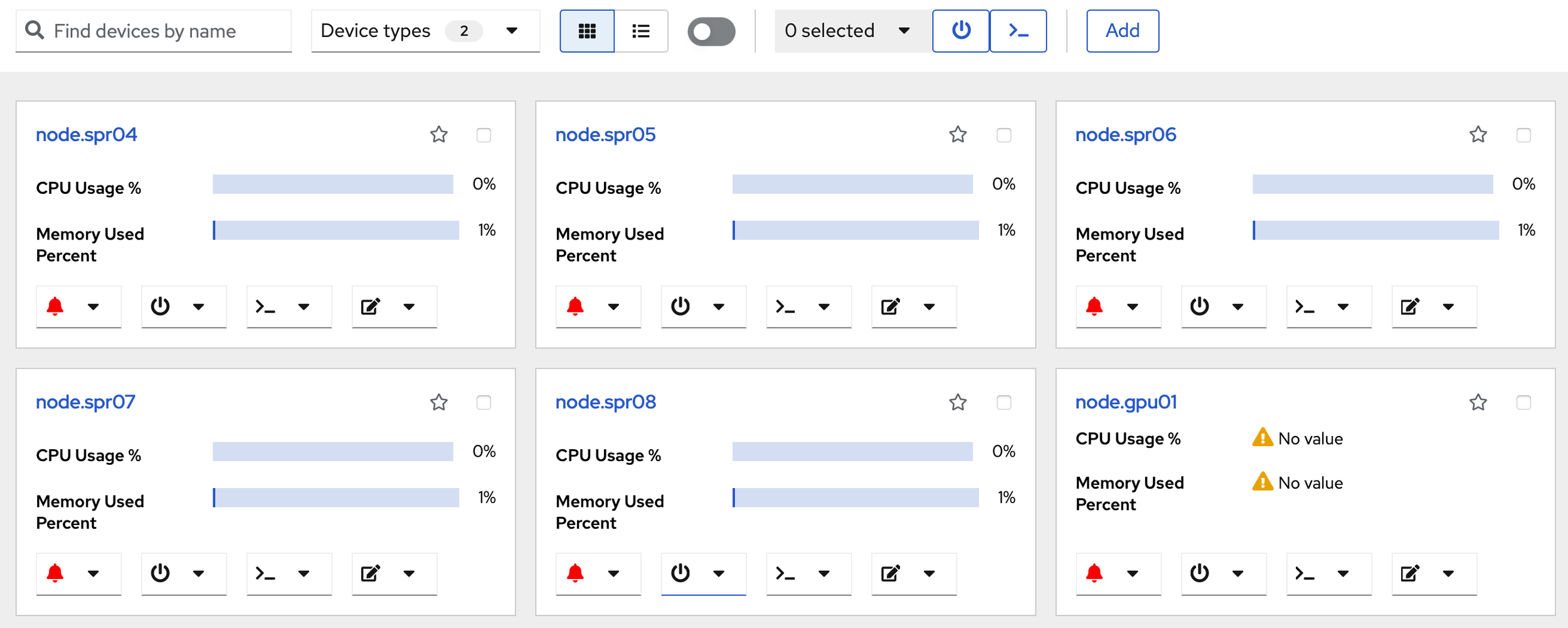Add node.spr08 to favorites
1568x628 pixels.
point(958,402)
